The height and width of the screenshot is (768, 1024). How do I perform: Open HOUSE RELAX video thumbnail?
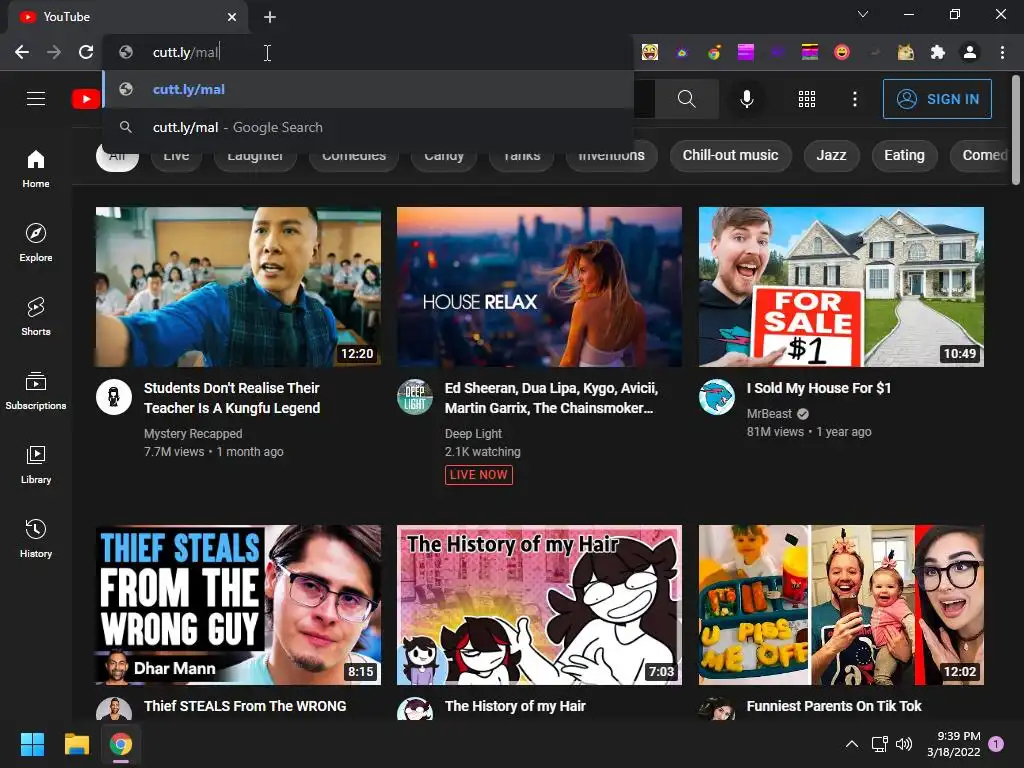click(x=539, y=287)
